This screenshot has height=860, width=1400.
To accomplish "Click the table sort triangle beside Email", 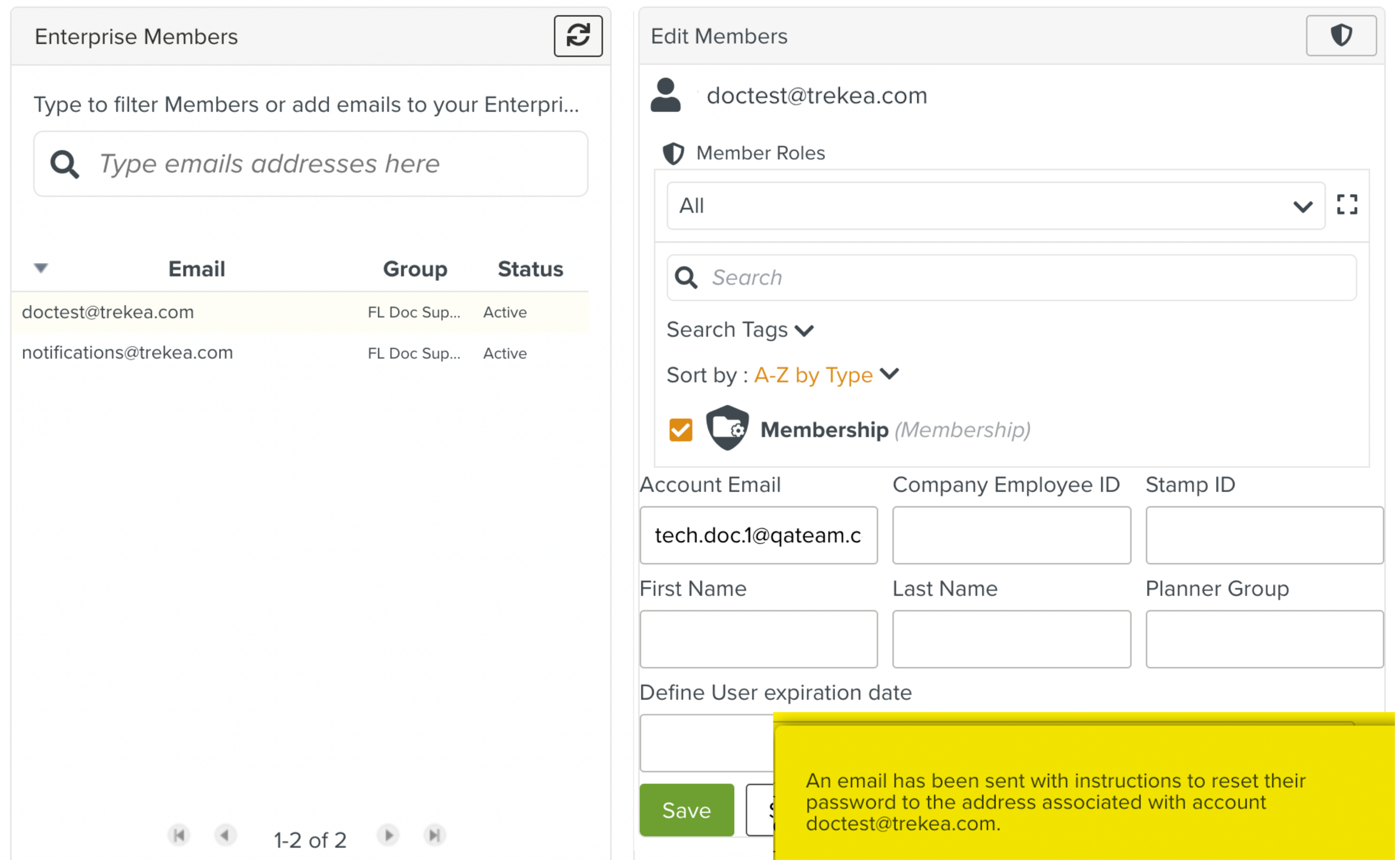I will [x=41, y=268].
